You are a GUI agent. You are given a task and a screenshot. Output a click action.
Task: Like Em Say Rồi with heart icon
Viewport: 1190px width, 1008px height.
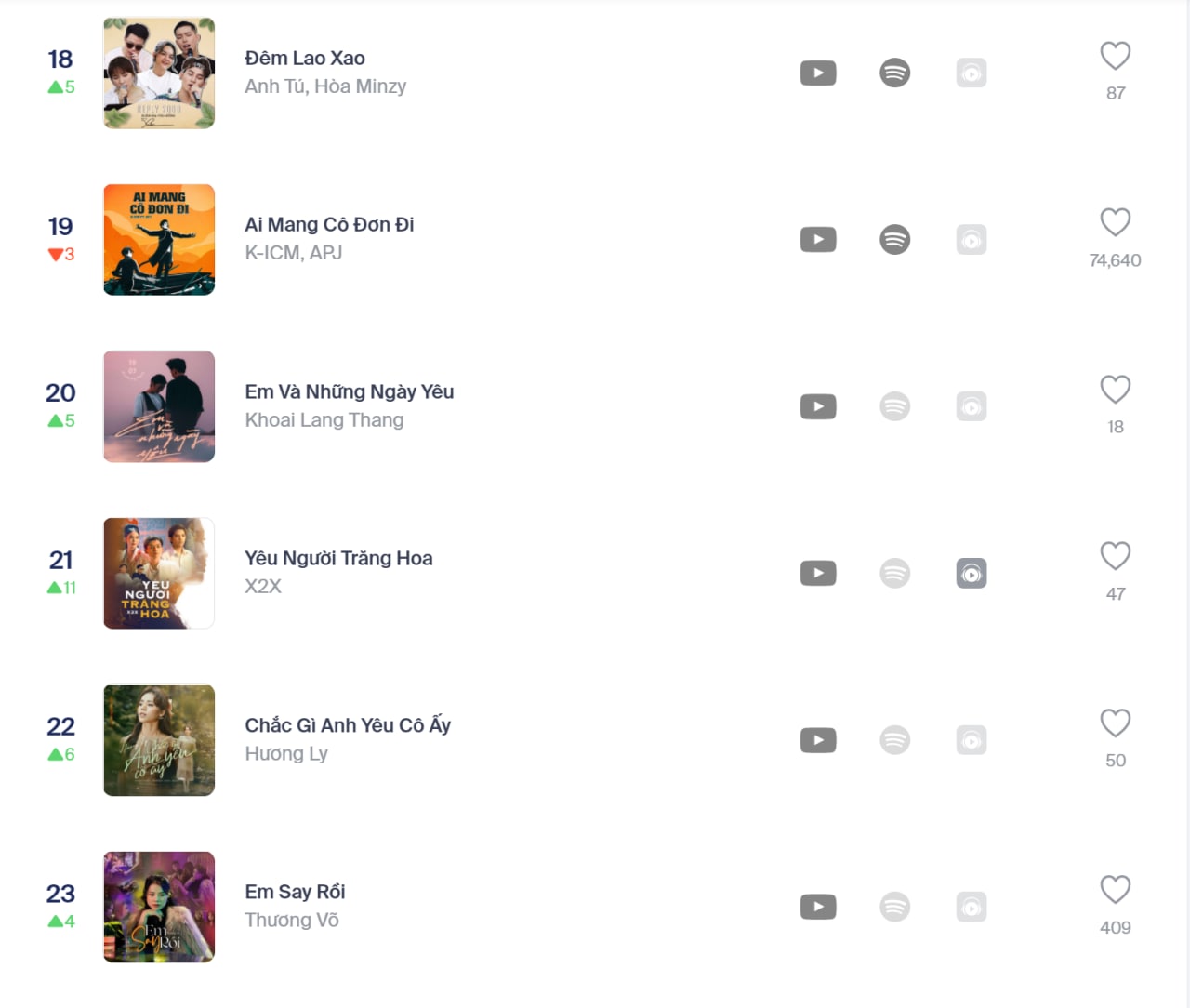pyautogui.click(x=1116, y=890)
